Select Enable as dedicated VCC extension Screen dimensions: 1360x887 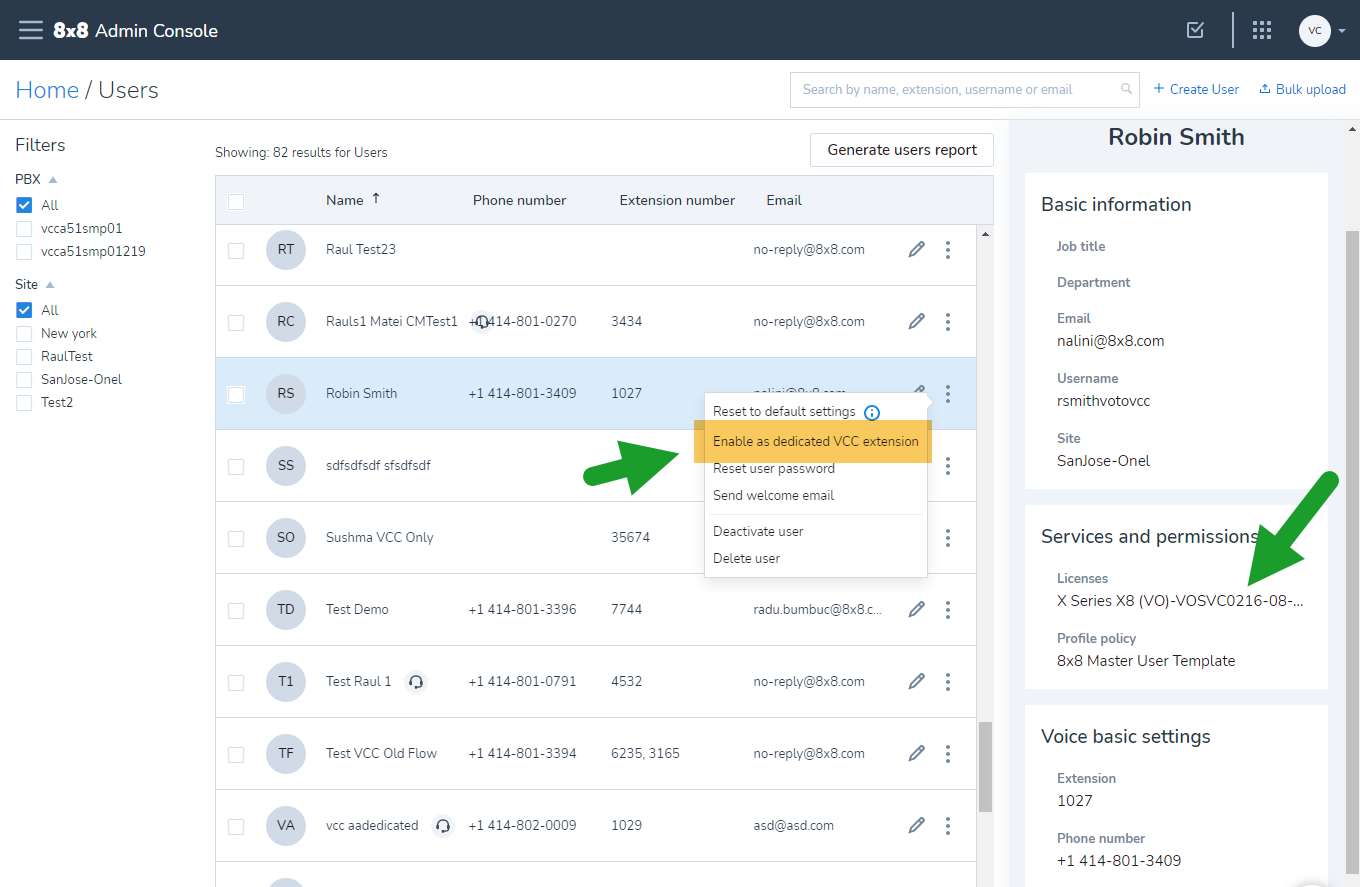815,441
